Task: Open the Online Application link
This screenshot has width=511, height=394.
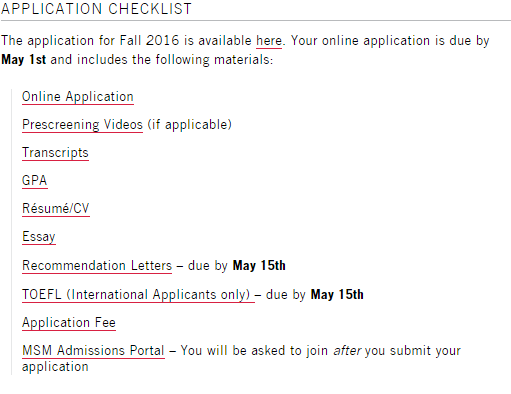Action: [78, 97]
